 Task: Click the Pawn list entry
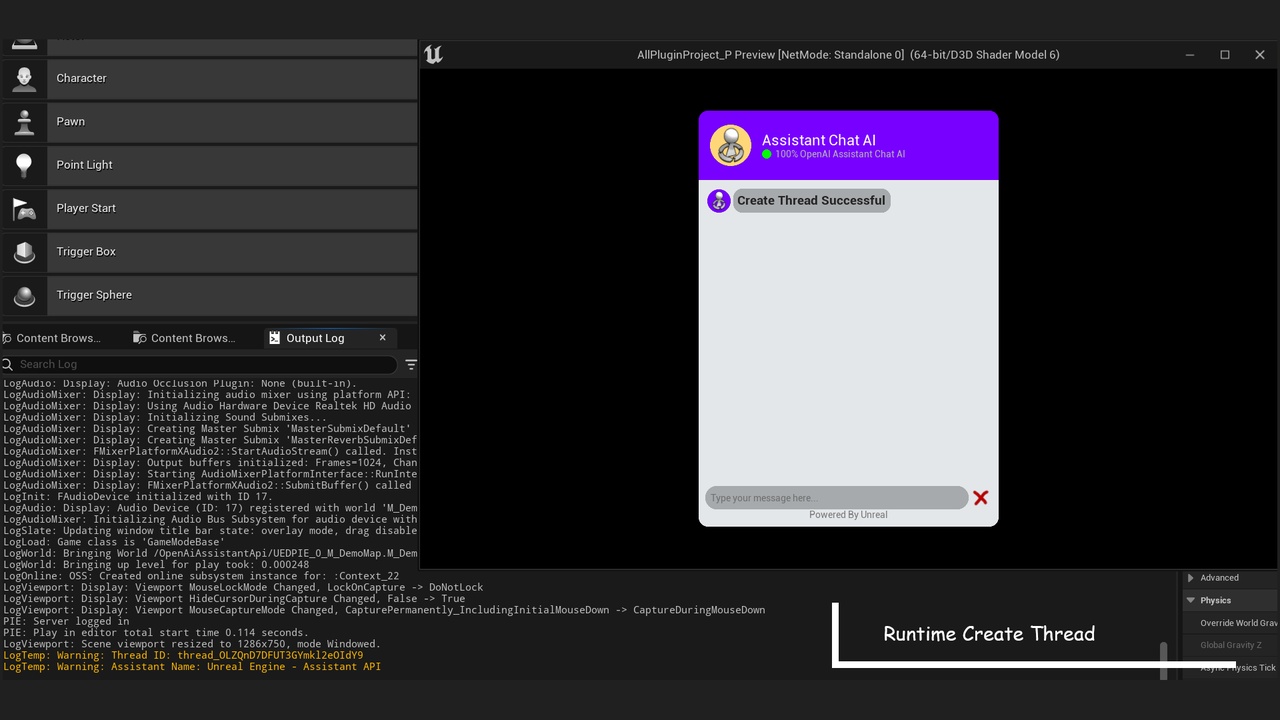pyautogui.click(x=209, y=122)
